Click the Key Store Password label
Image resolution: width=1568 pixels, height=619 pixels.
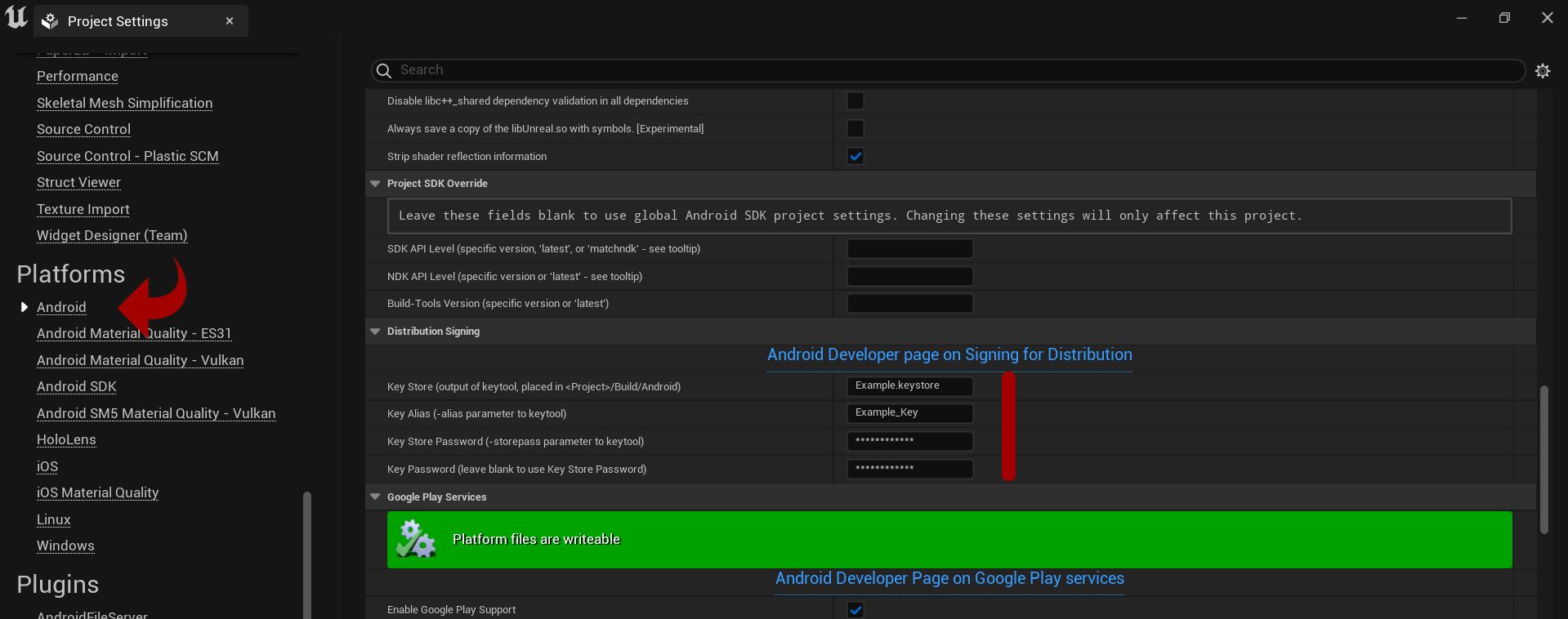(x=516, y=441)
